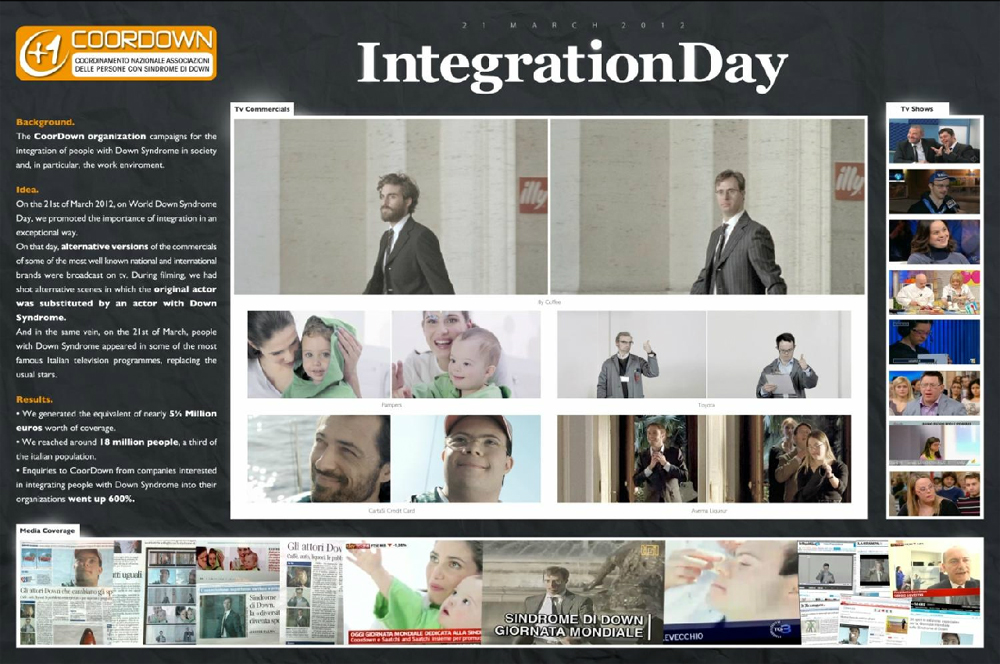1000x664 pixels.
Task: Click the illy Coffee caption under top stills
Action: 549,302
